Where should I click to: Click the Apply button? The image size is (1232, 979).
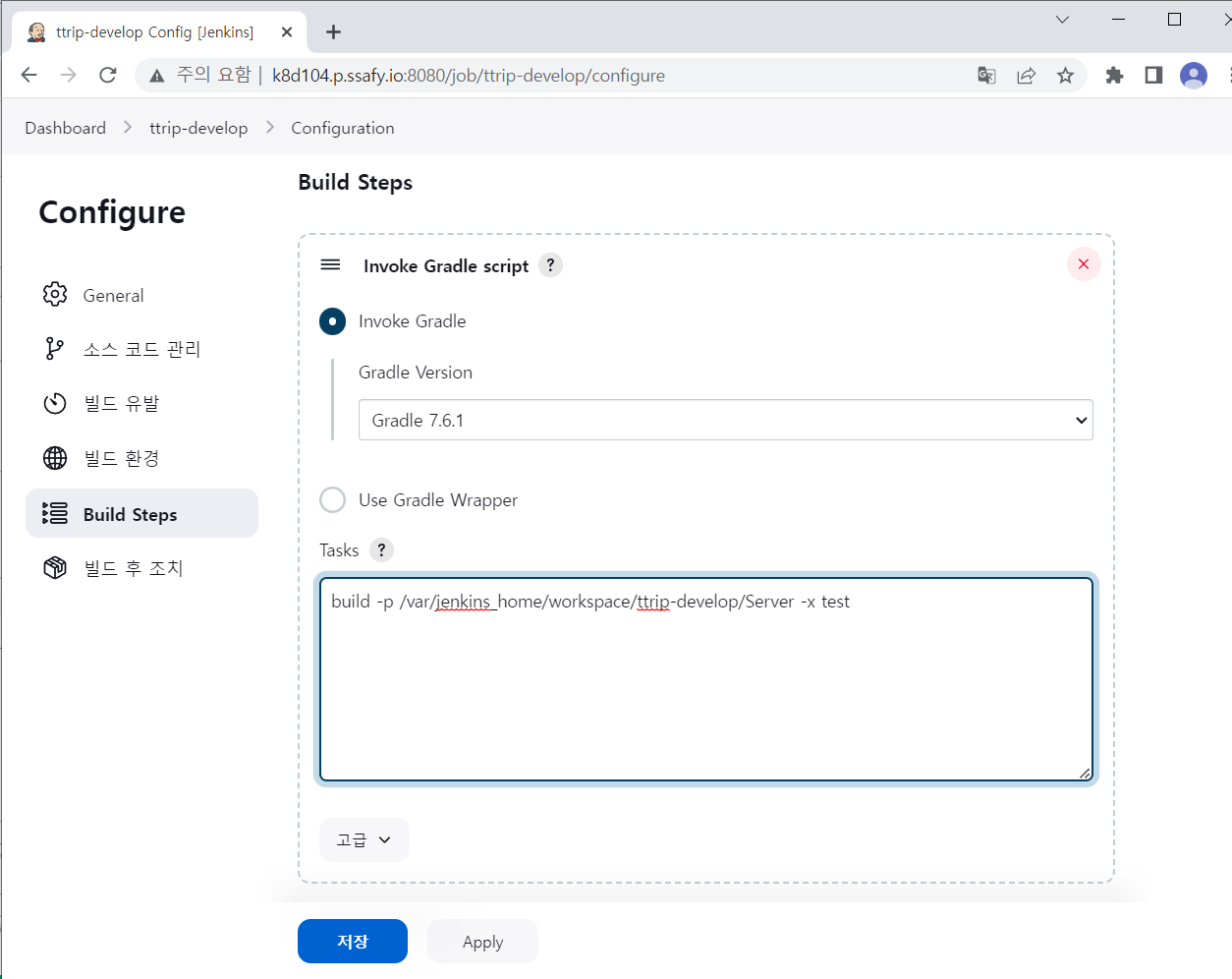pyautogui.click(x=482, y=941)
